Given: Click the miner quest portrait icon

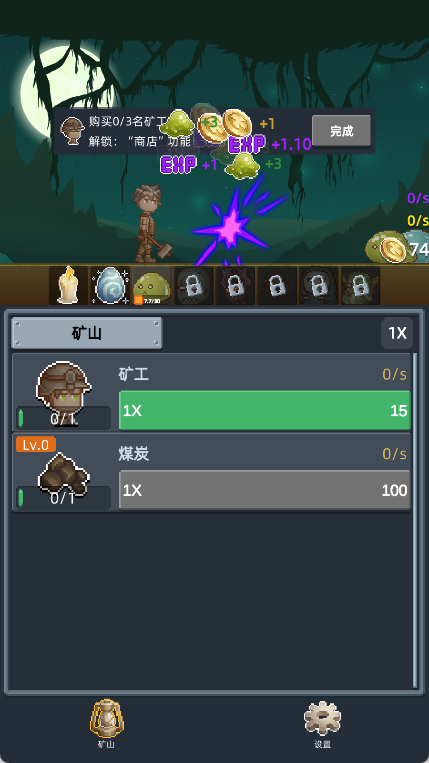Looking at the screenshot, I should (x=72, y=130).
